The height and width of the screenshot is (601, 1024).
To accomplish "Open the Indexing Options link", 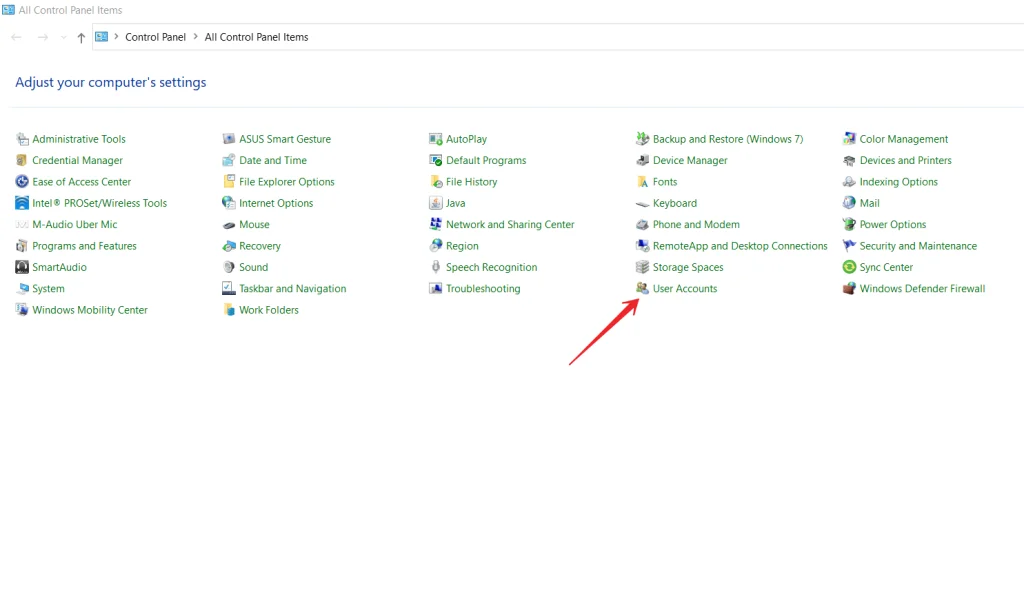I will (x=899, y=182).
